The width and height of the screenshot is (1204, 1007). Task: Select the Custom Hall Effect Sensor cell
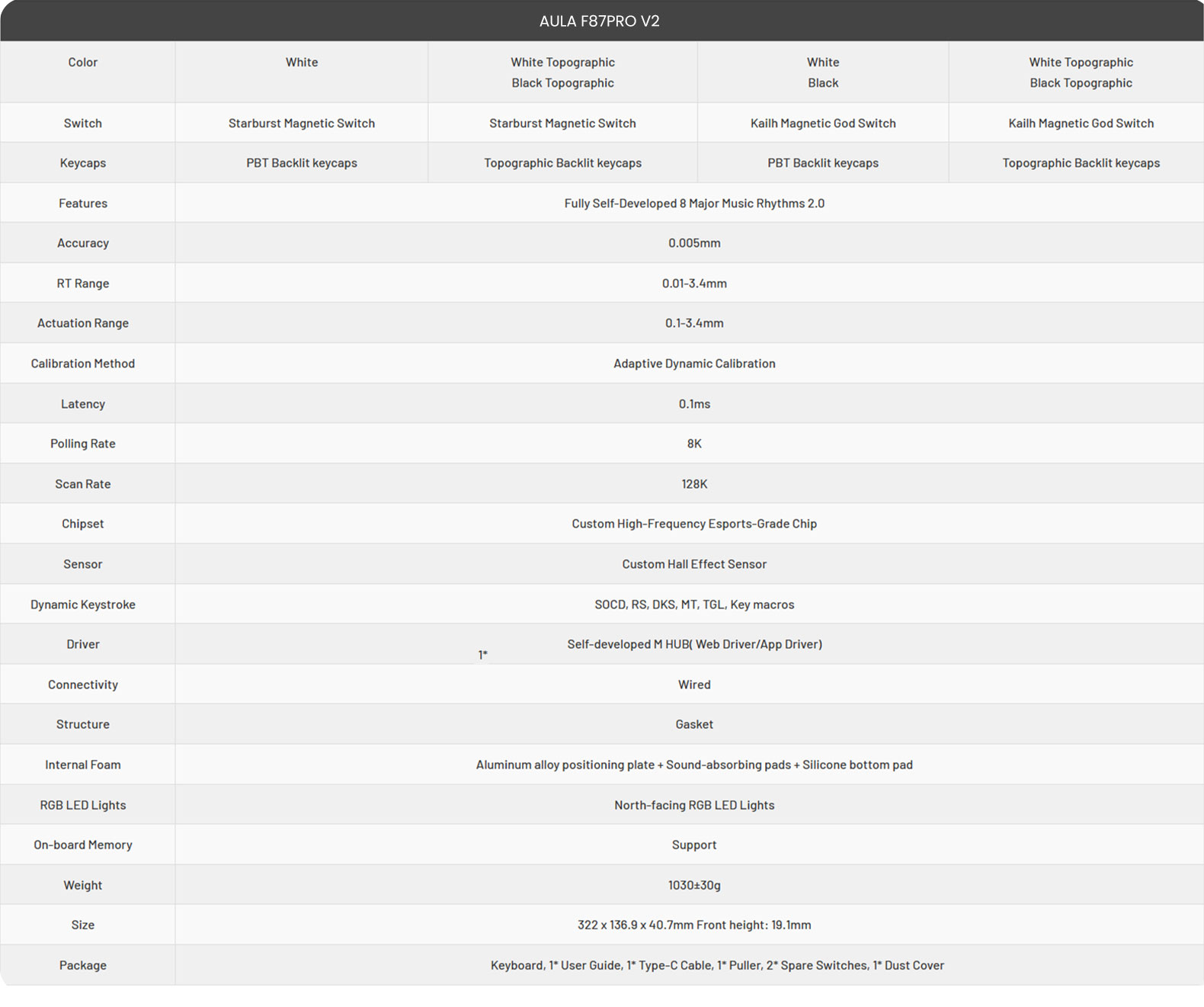click(x=694, y=564)
